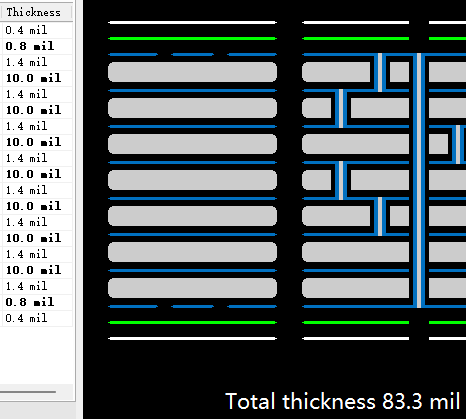466x419 pixels.
Task: Select the 0.8 mil cell under the topmost 0.4 mil
Action: click(36, 46)
